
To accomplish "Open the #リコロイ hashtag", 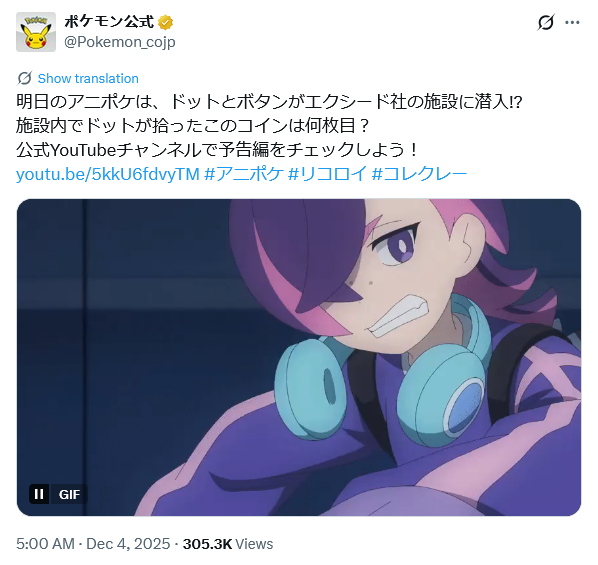I will (327, 174).
